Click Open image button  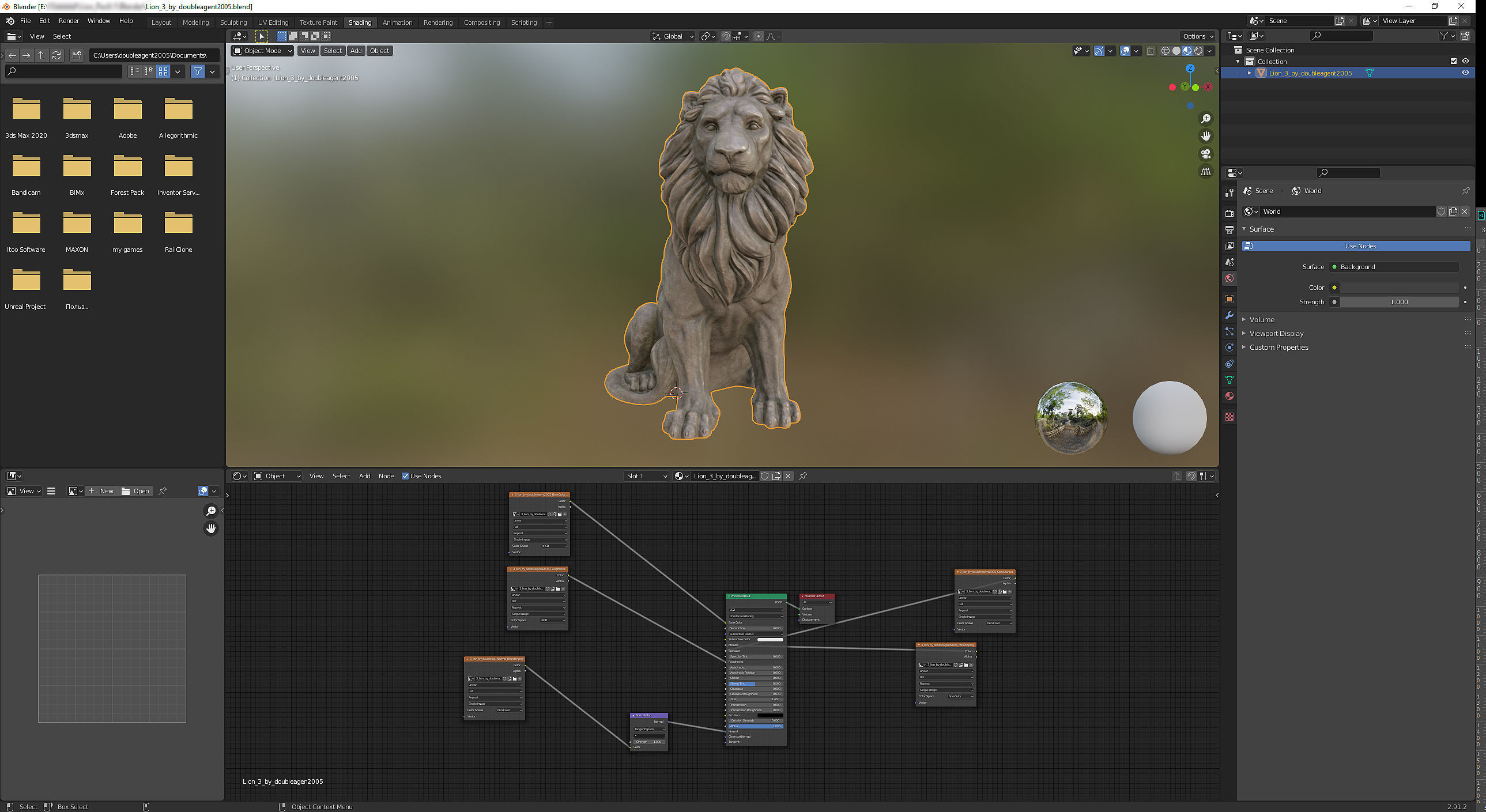pos(135,492)
